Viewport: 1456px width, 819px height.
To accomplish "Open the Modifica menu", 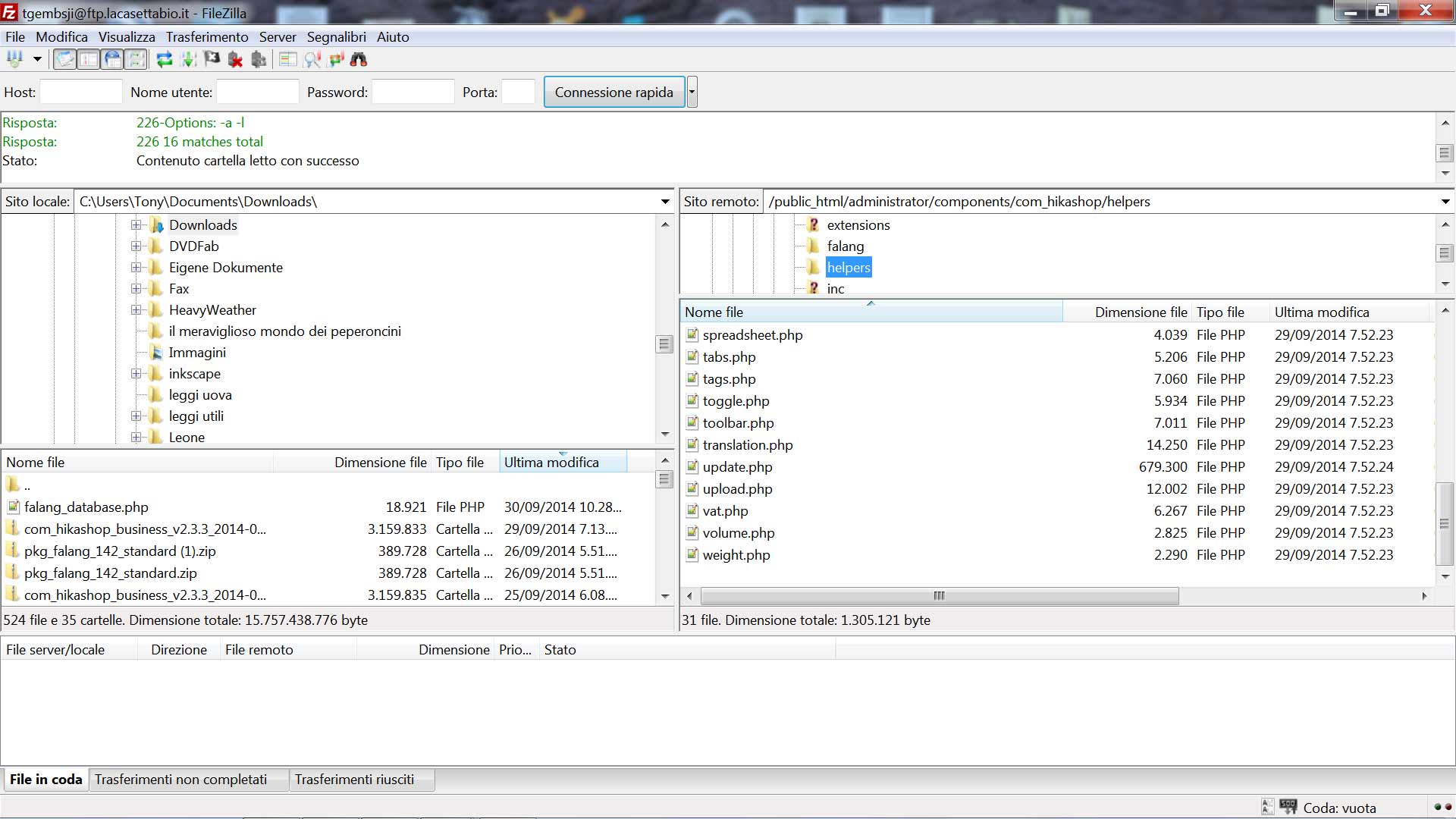I will tap(61, 36).
